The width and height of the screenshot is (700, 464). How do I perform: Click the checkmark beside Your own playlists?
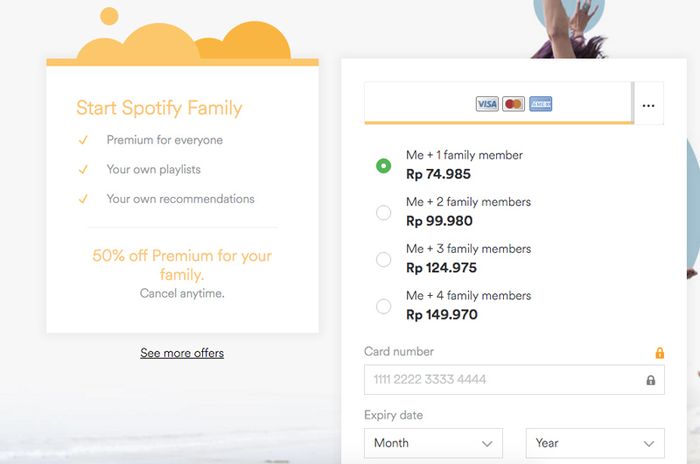click(x=83, y=170)
